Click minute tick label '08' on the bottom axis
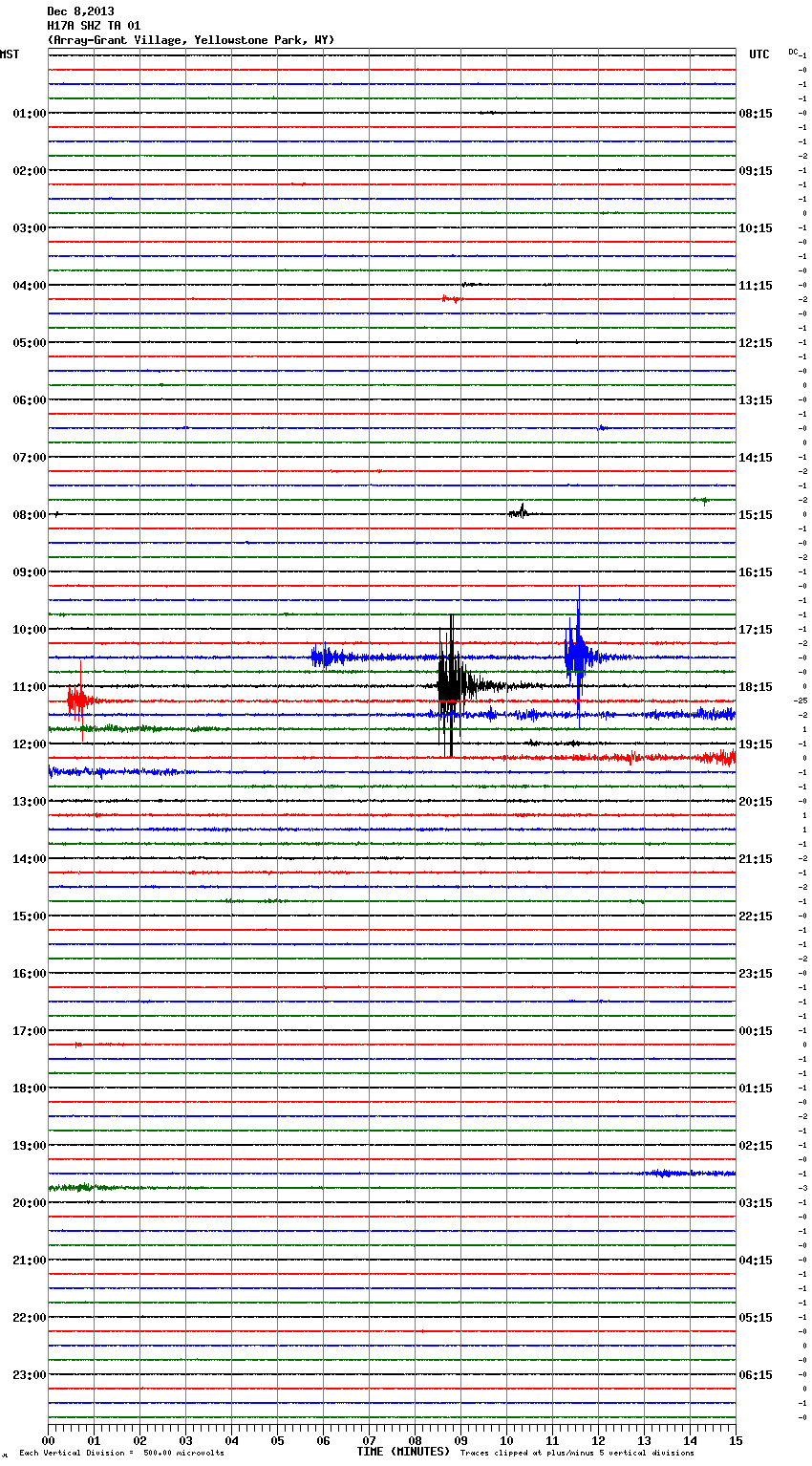Screen dimensions: 812x1466 point(415,1440)
